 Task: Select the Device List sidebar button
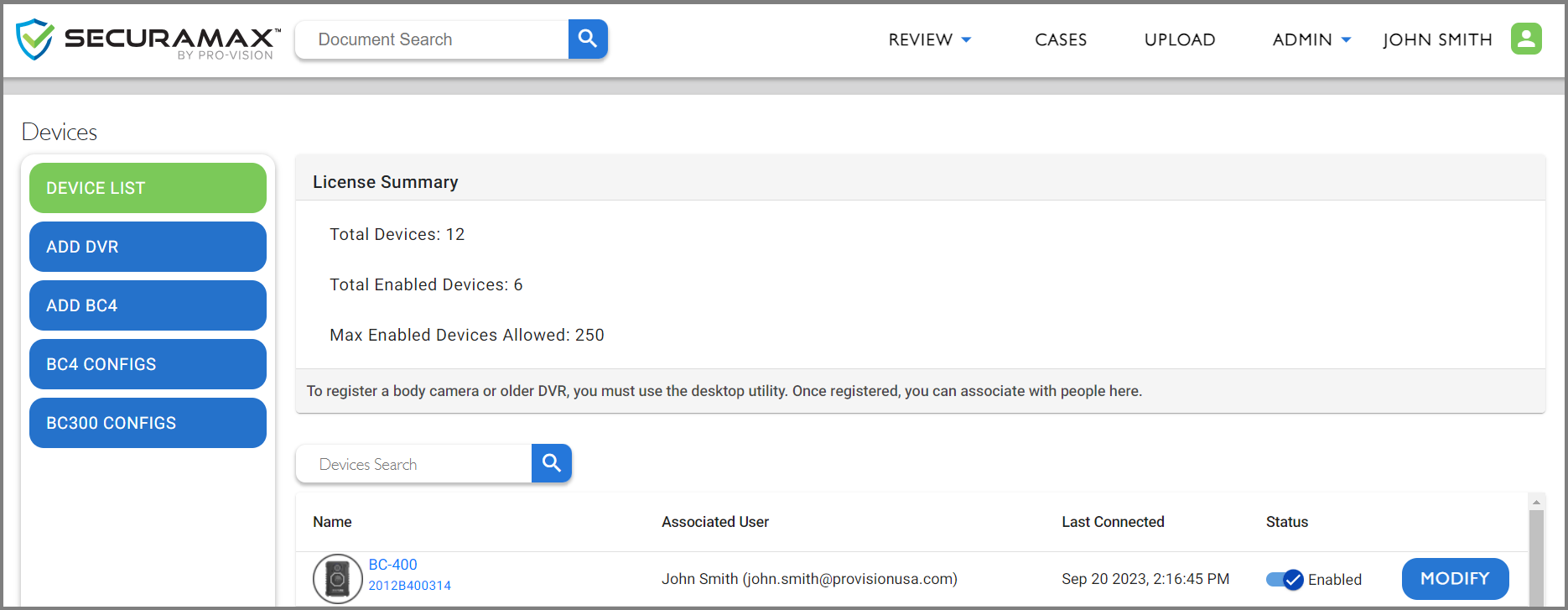[148, 188]
